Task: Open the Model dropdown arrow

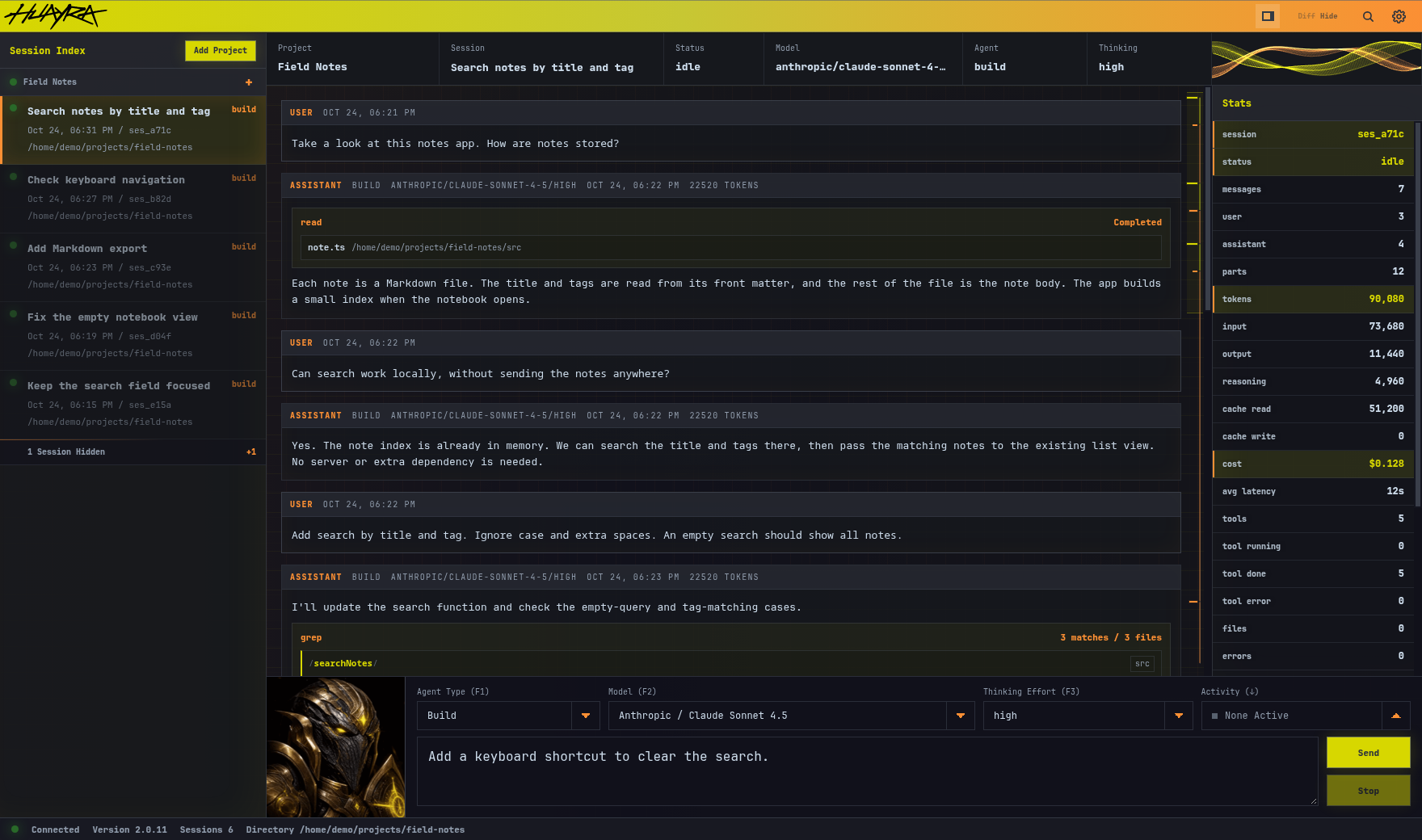Action: click(961, 716)
